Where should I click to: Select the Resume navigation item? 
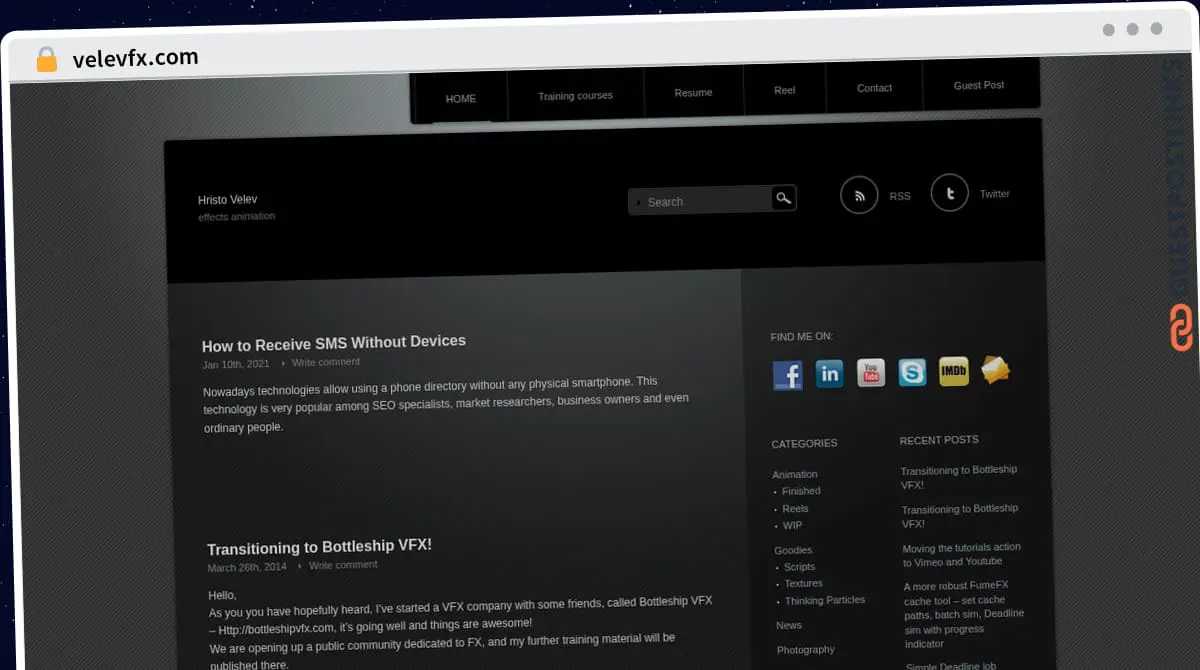pos(693,92)
